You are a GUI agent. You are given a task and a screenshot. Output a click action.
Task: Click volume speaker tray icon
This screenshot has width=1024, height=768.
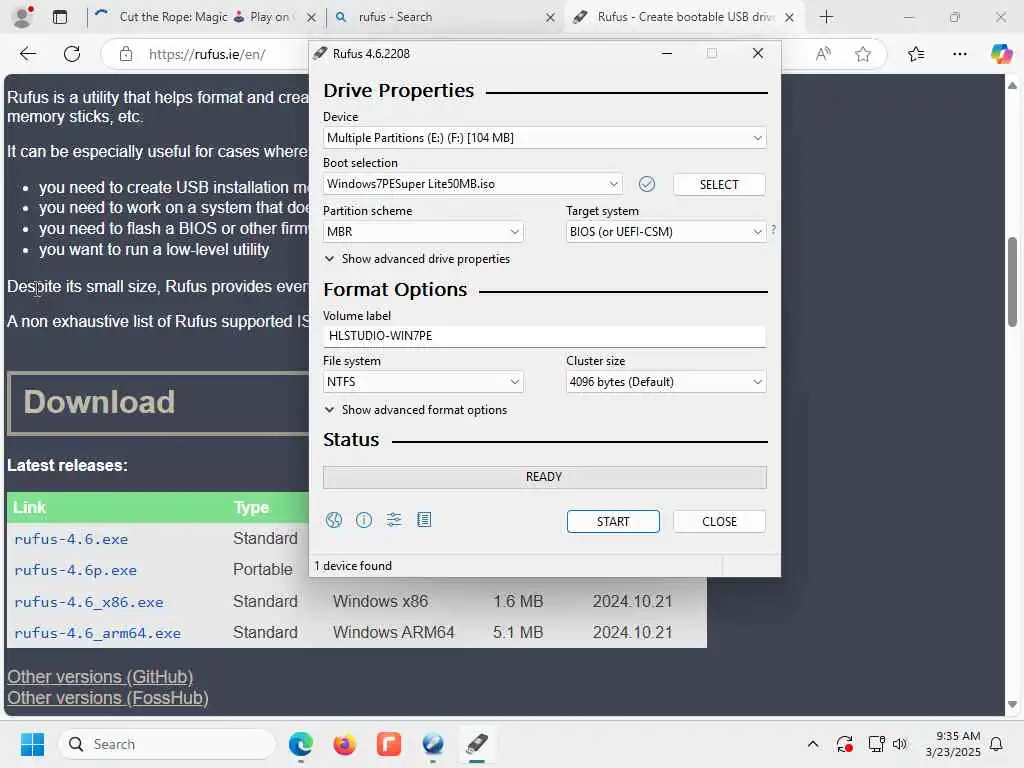coord(900,744)
